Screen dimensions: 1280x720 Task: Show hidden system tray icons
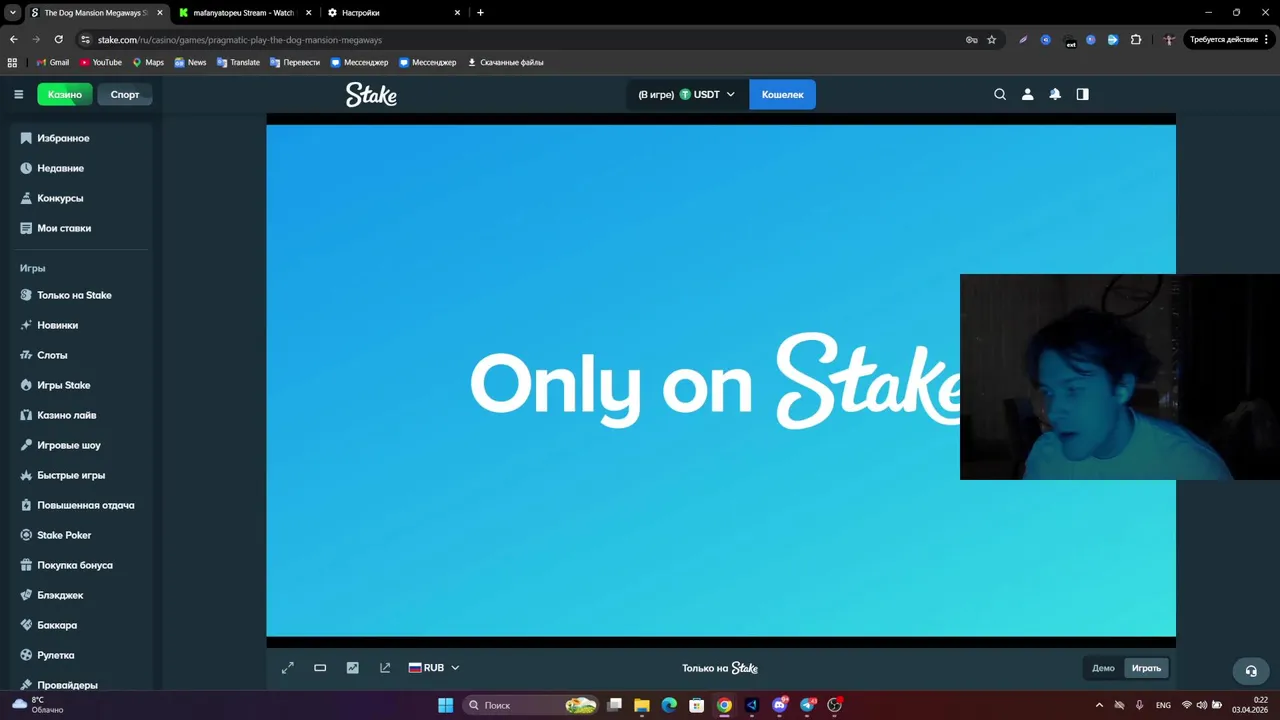click(x=1099, y=705)
